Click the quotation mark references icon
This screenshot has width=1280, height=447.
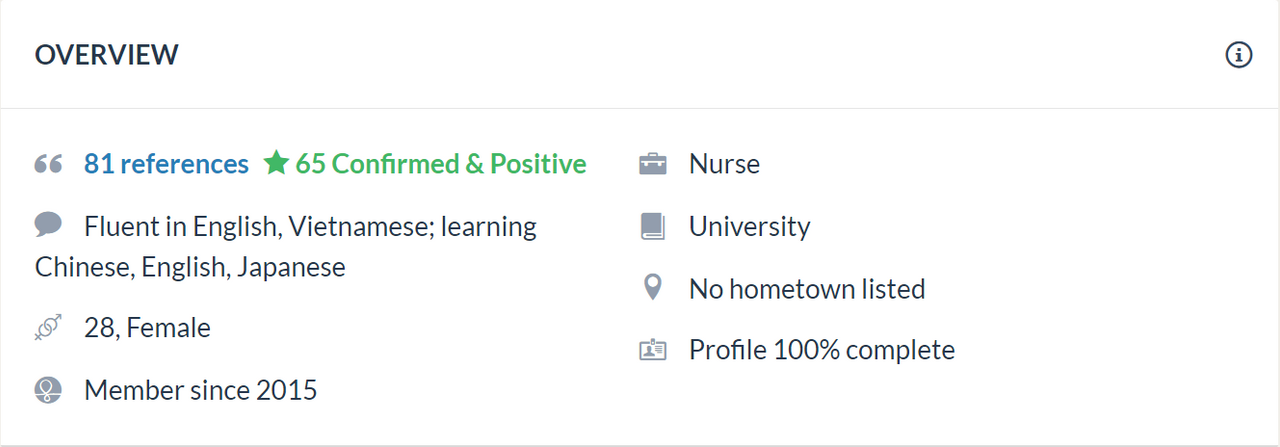point(48,164)
